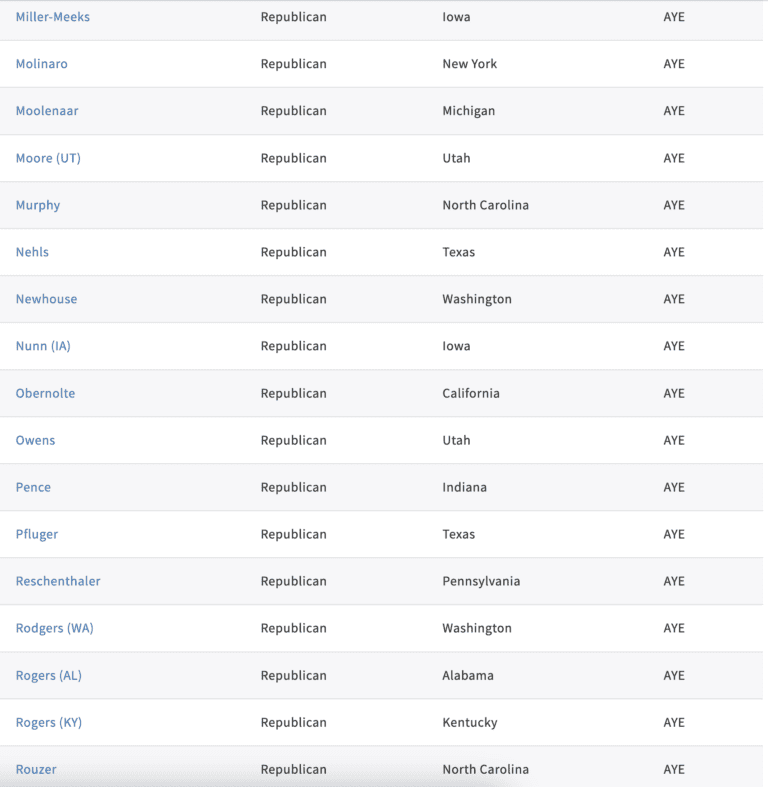Click the Newhouse name link
The image size is (768, 787).
coord(46,299)
